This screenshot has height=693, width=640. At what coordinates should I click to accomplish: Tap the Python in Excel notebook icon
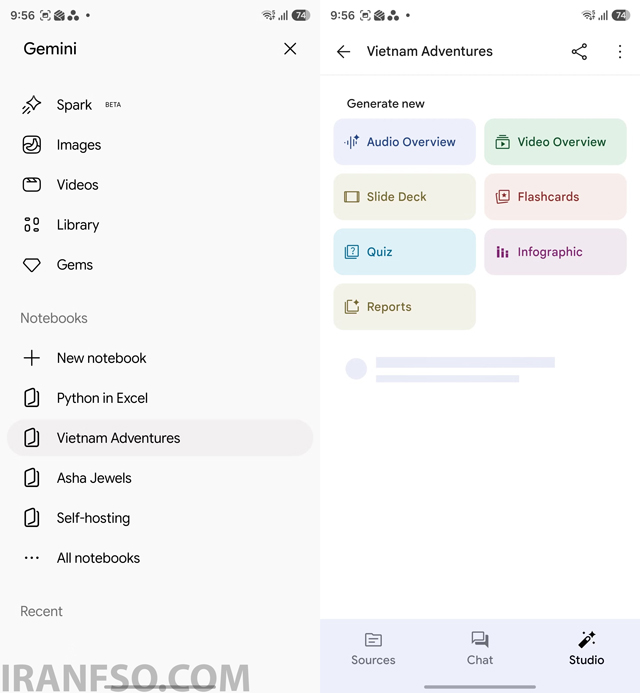[x=31, y=398]
